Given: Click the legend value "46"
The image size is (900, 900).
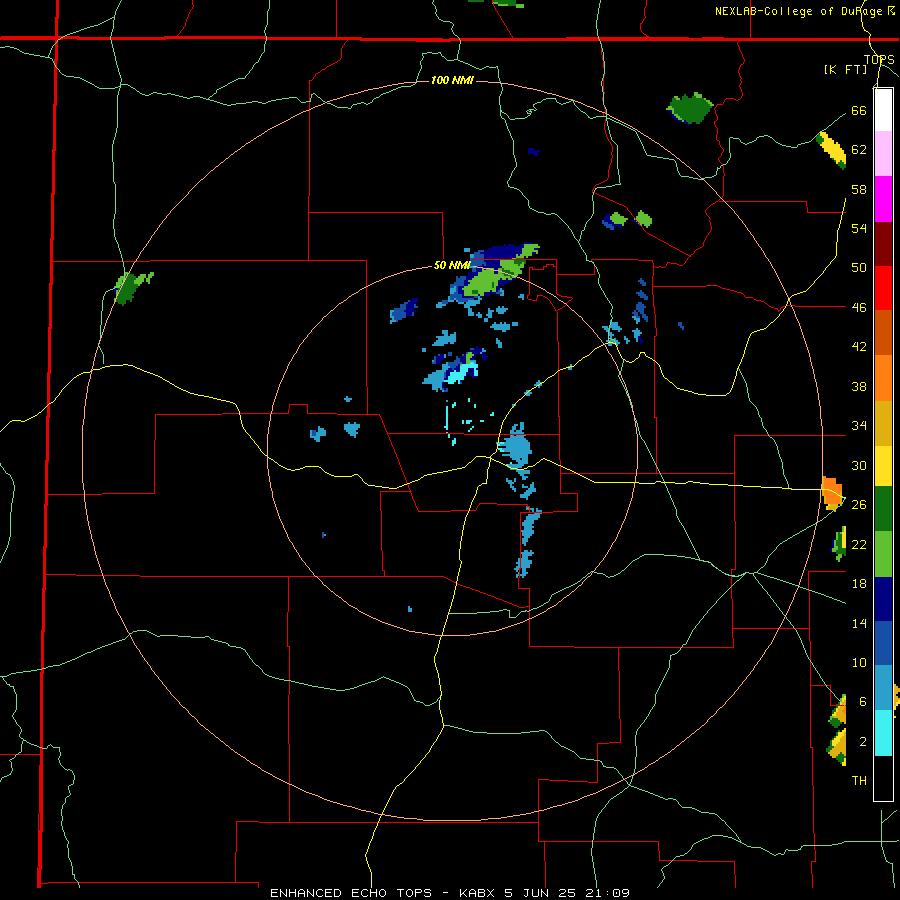Looking at the screenshot, I should pos(859,308).
